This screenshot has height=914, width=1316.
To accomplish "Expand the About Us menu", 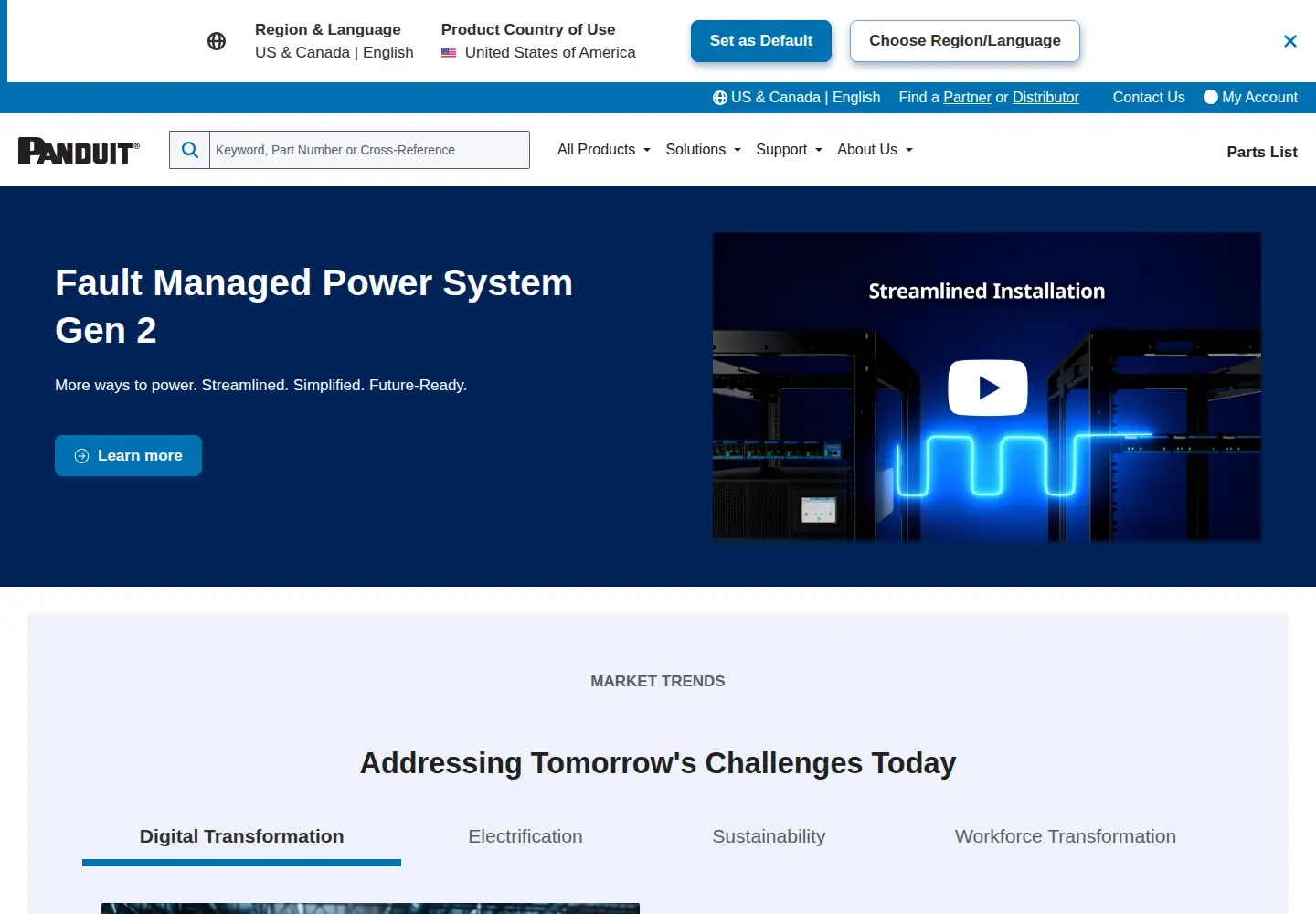I will (x=875, y=150).
